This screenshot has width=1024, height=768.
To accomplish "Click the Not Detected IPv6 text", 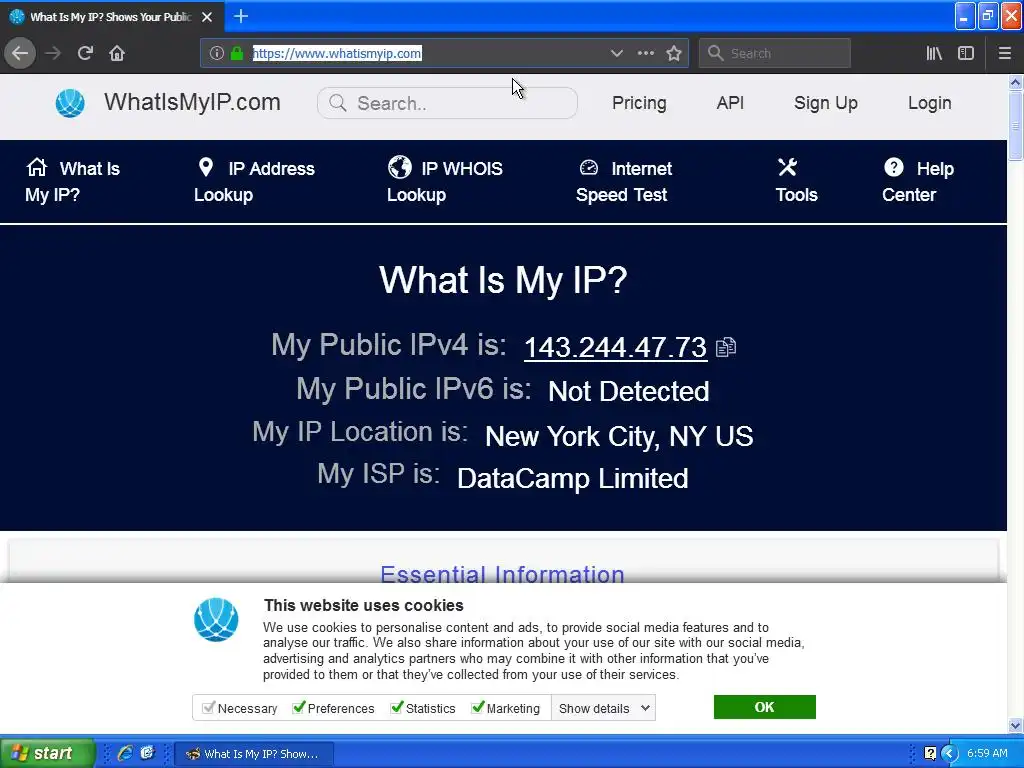I will [x=628, y=392].
